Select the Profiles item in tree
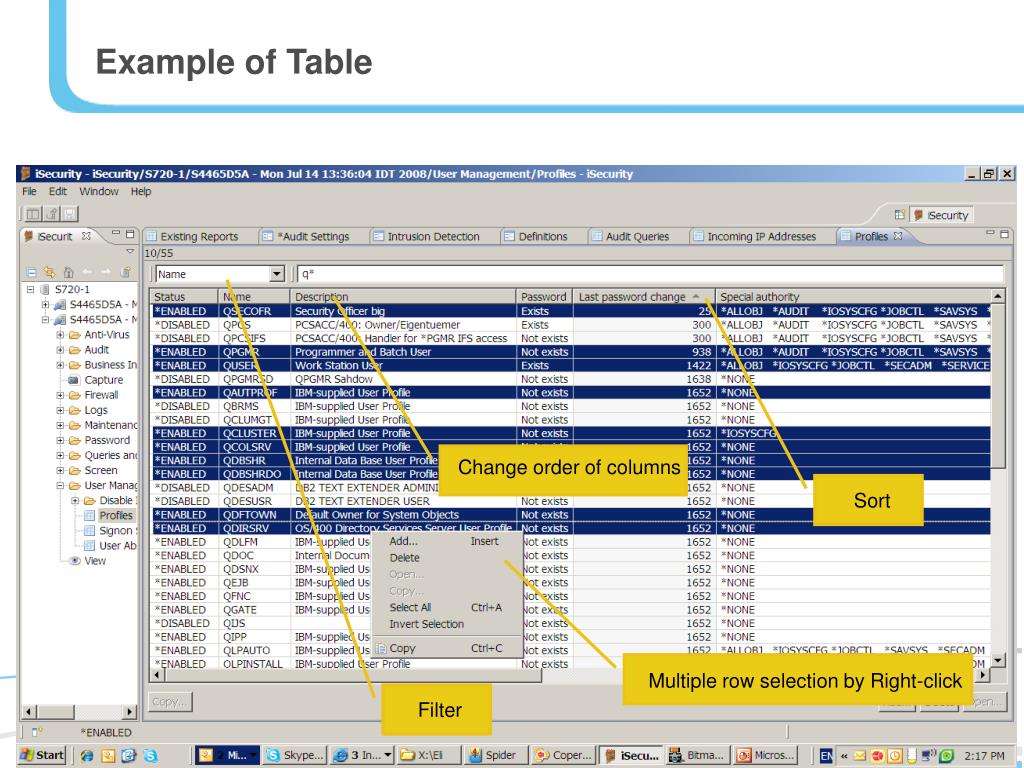 (116, 515)
